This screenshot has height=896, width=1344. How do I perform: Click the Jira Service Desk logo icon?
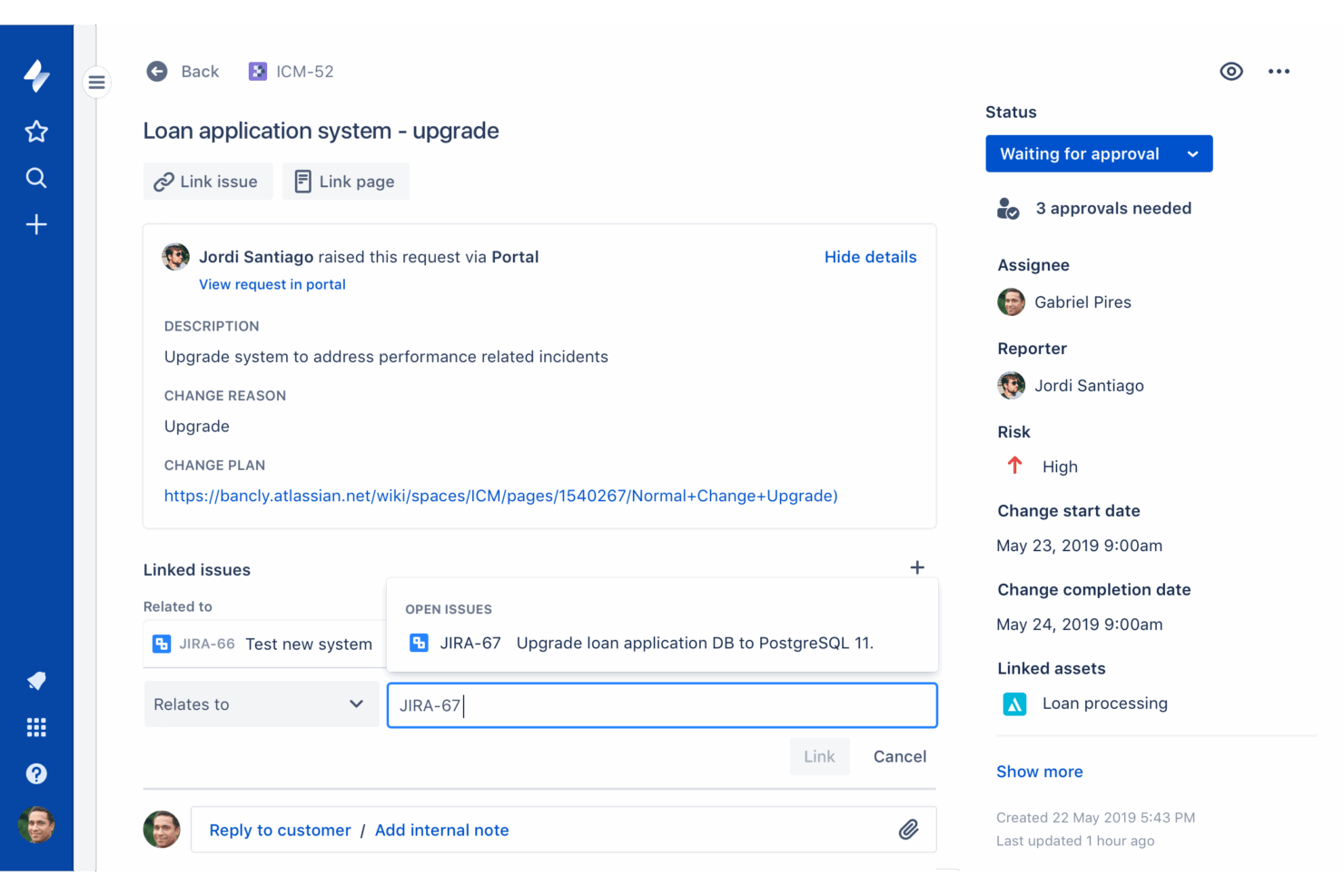(36, 76)
